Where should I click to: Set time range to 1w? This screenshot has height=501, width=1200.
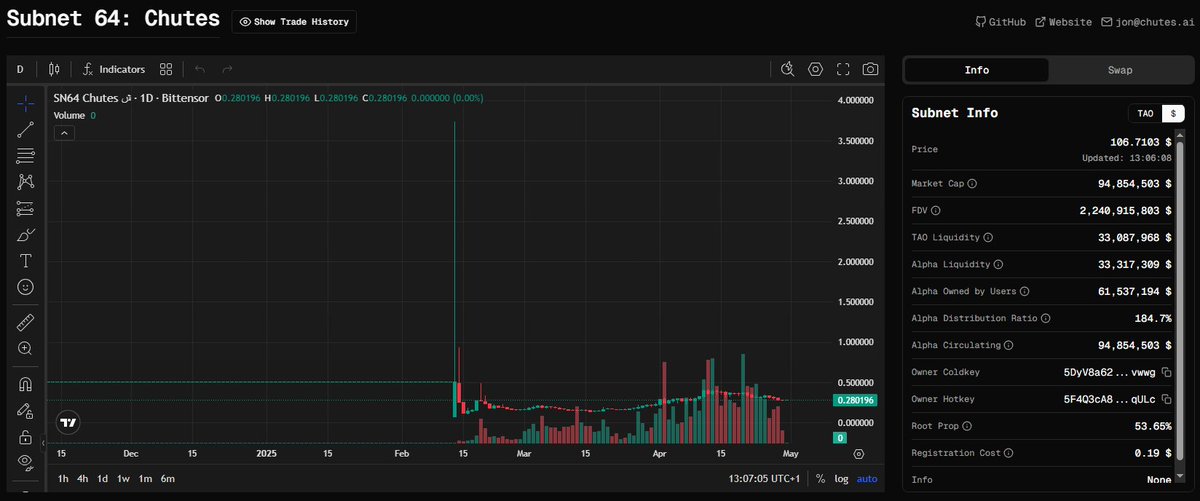pyautogui.click(x=123, y=479)
